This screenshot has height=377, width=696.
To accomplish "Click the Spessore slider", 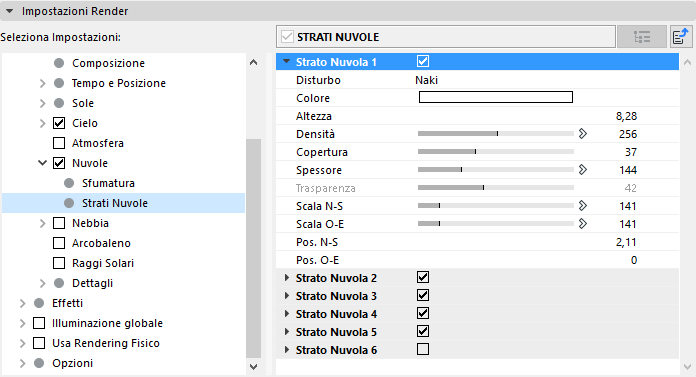I will [x=496, y=169].
